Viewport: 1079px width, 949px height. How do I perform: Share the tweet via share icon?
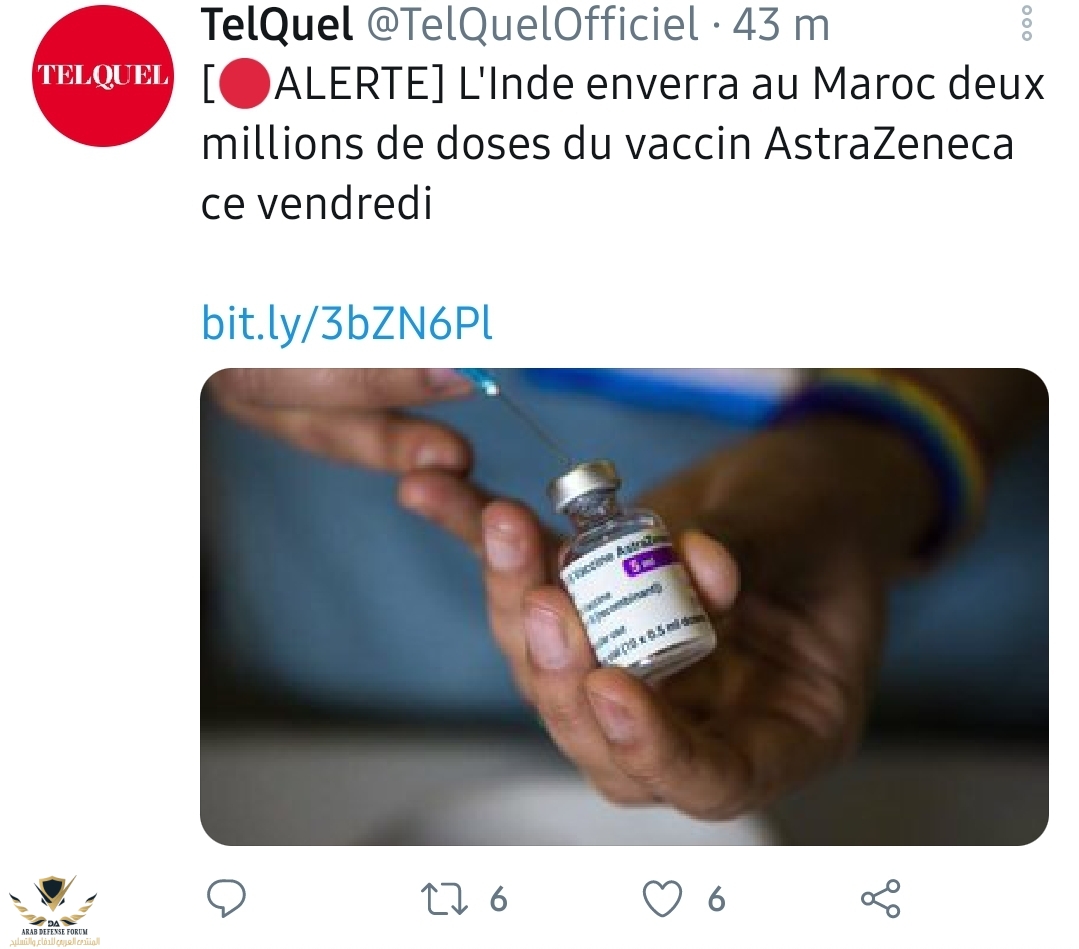click(x=881, y=899)
